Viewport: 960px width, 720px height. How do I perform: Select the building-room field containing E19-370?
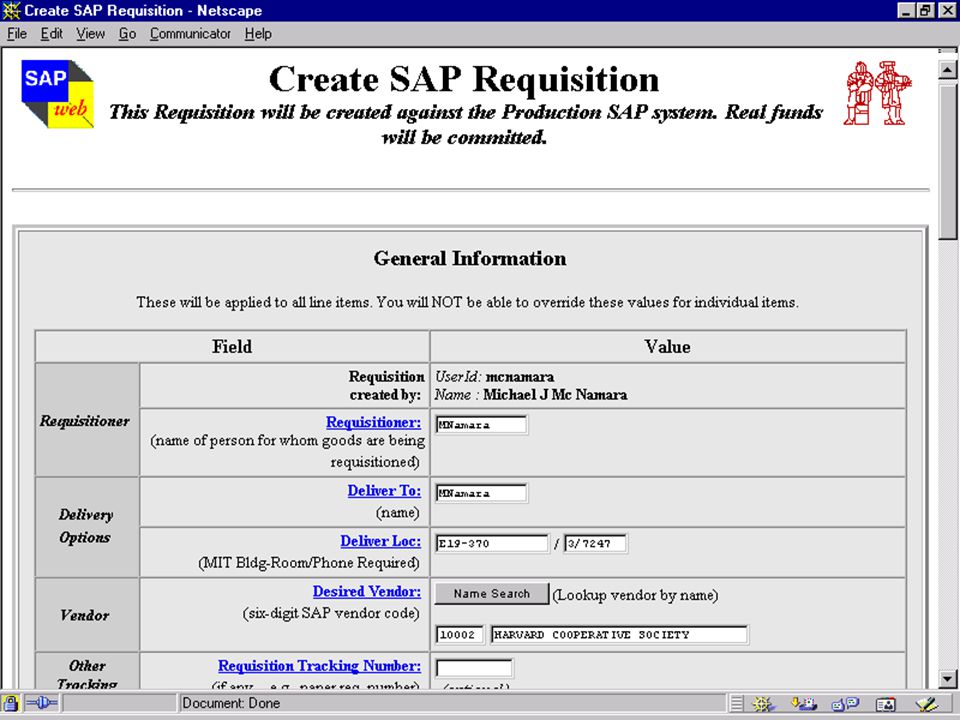(x=492, y=544)
